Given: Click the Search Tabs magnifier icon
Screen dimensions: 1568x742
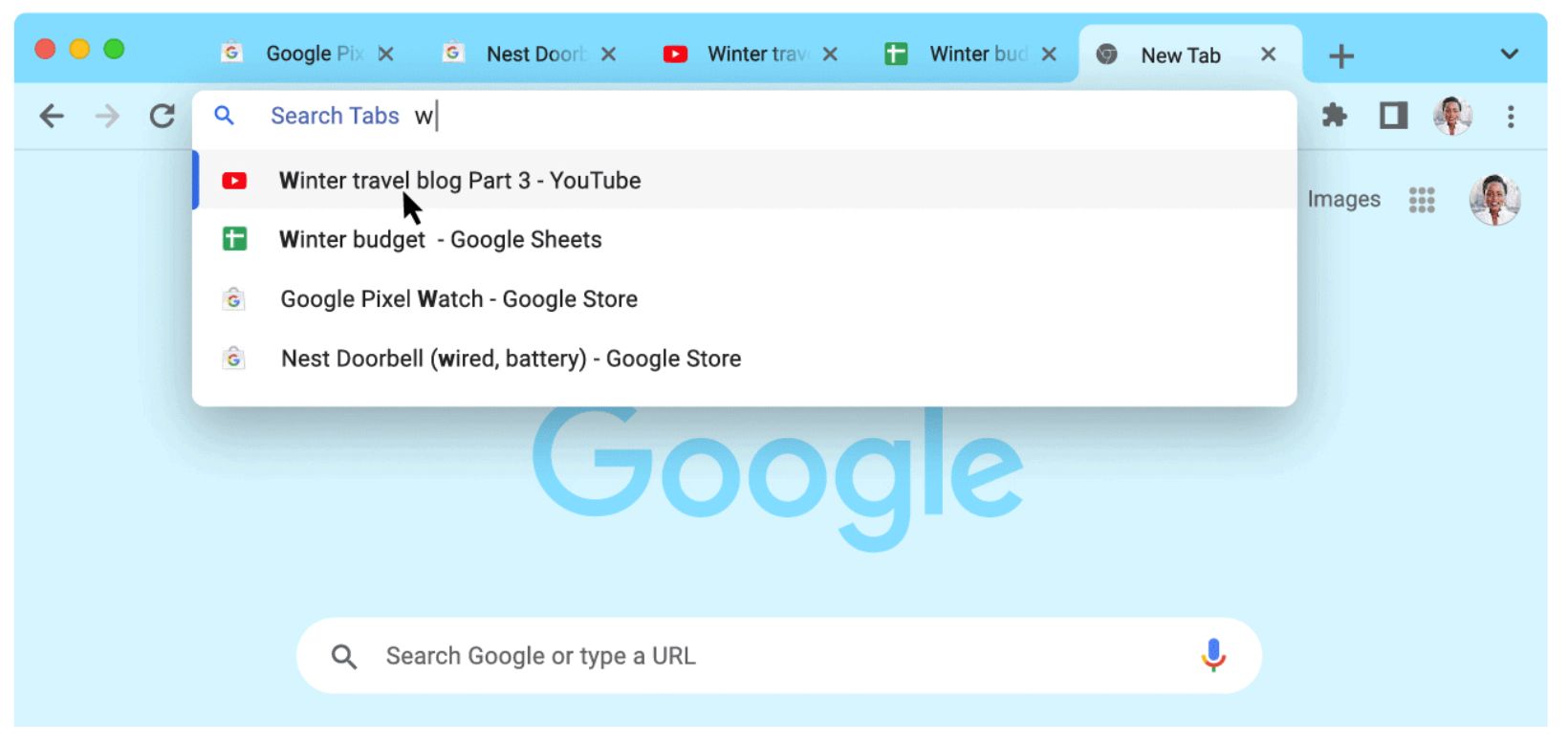Looking at the screenshot, I should click(x=224, y=116).
